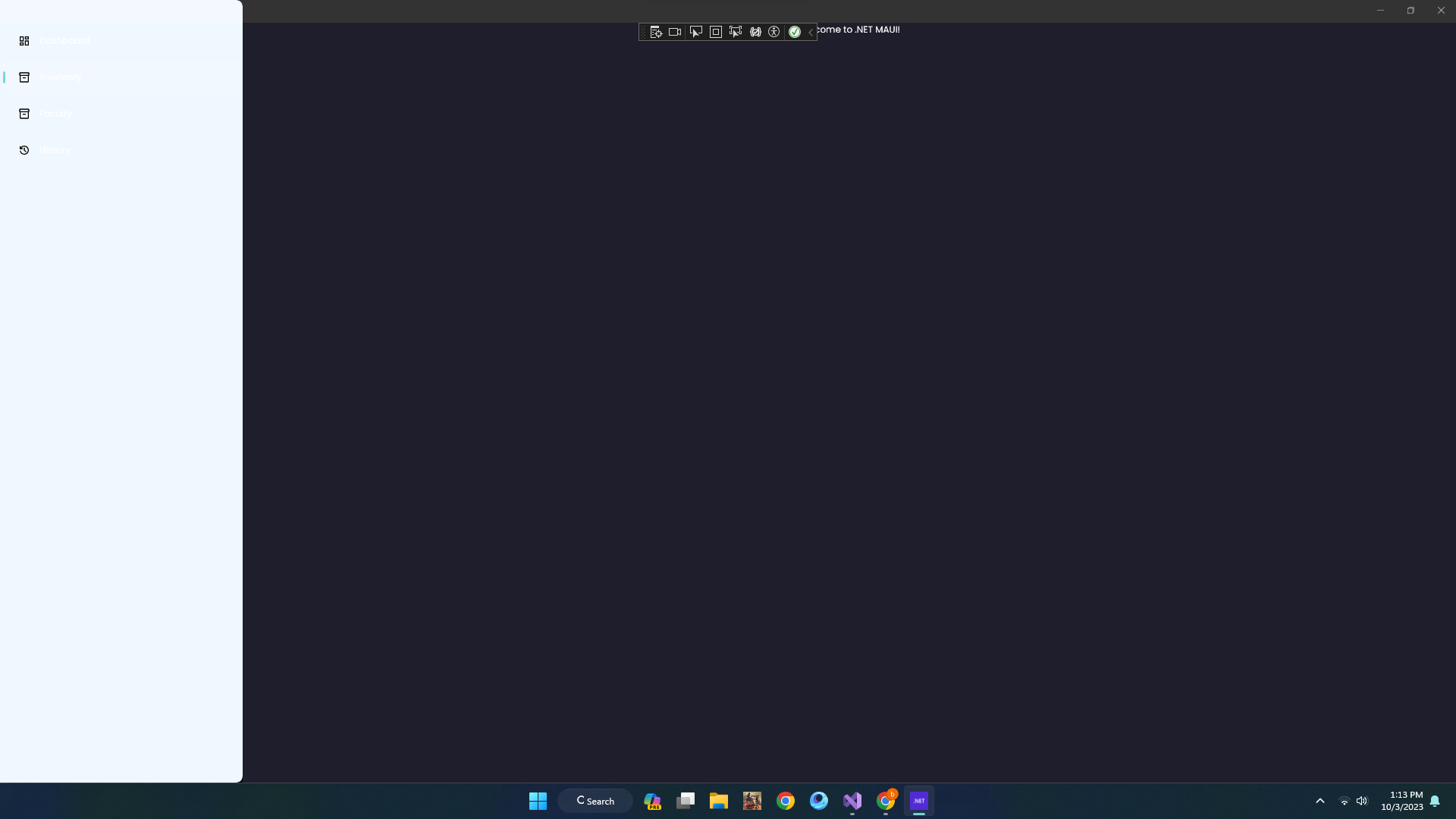Click the Hot Reload braces icon
This screenshot has width=1456, height=819.
pos(755,31)
